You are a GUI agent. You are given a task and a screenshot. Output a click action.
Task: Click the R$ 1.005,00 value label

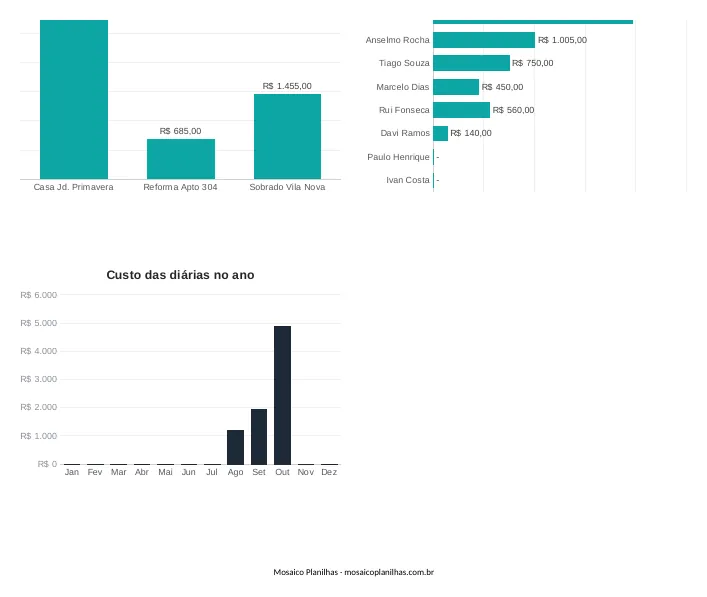click(562, 40)
